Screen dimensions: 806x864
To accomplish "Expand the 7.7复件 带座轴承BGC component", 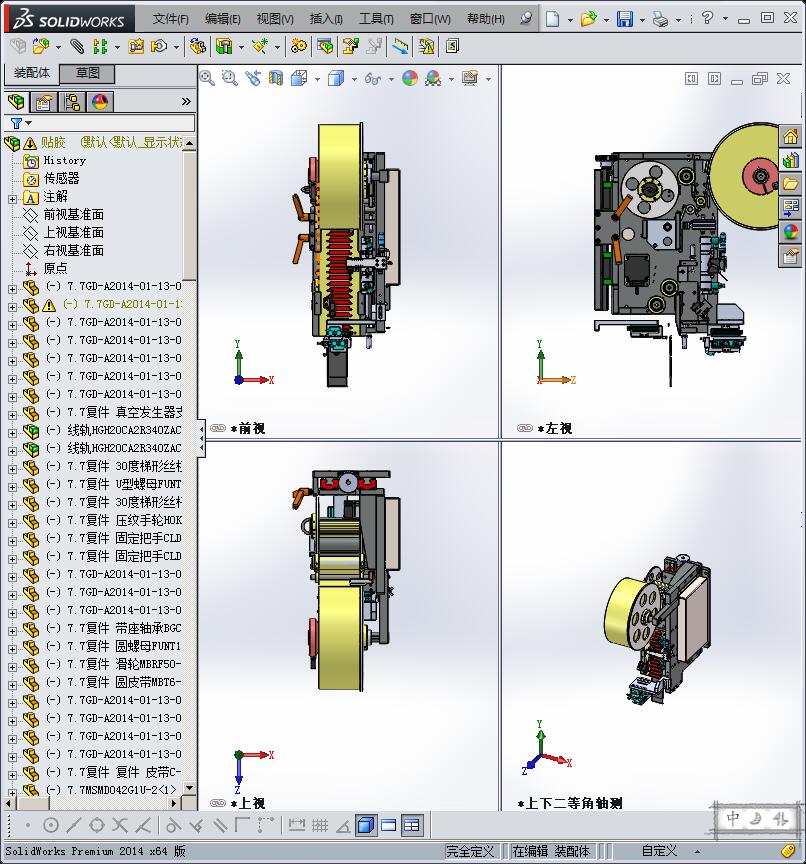I will click(x=12, y=631).
